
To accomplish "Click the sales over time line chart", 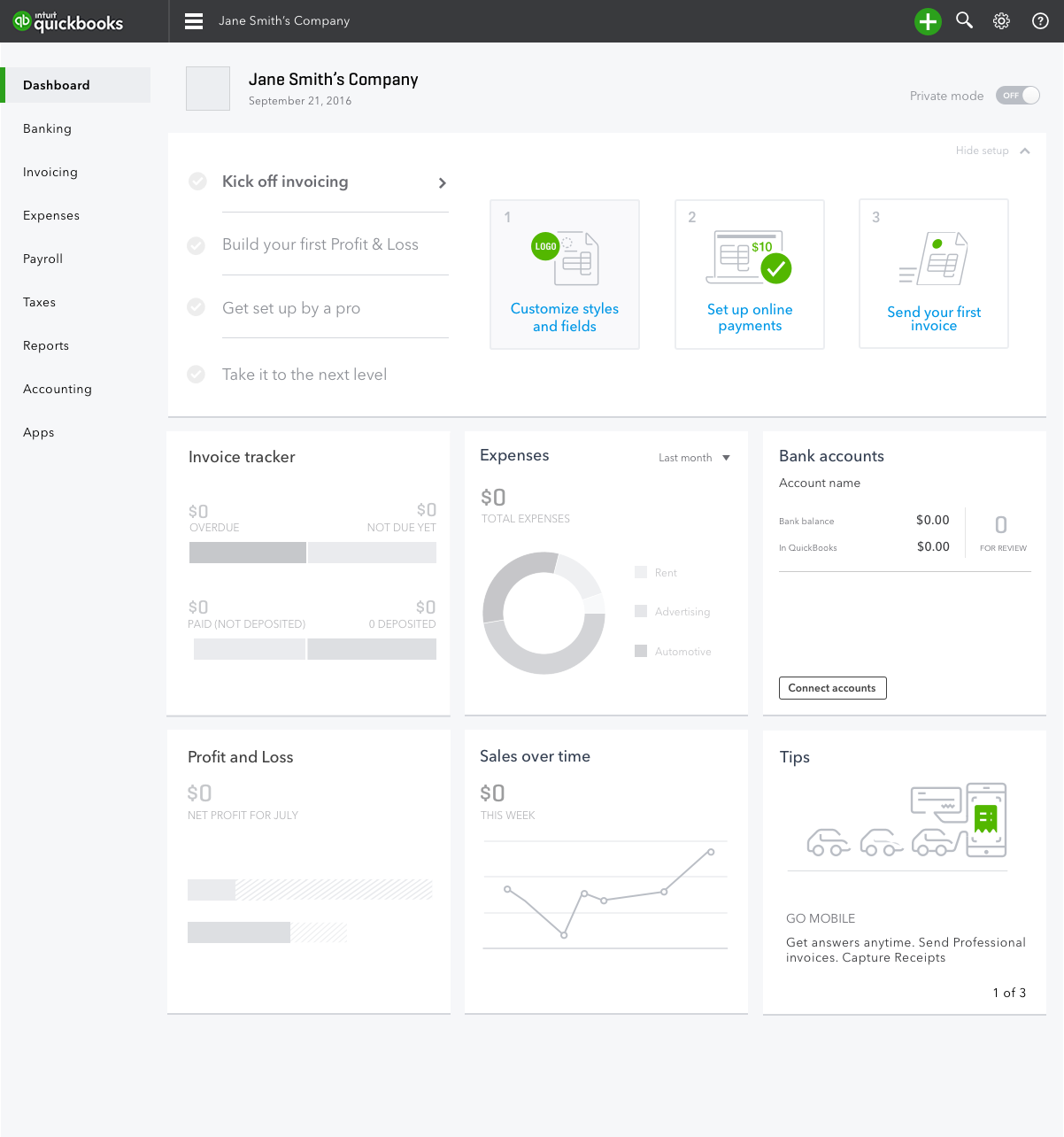I will pos(605,894).
